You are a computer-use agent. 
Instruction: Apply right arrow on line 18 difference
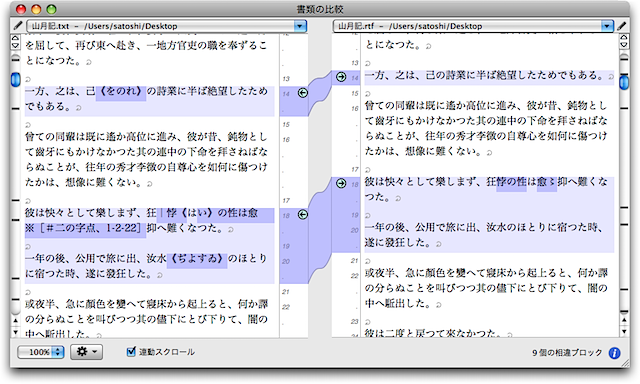pos(341,184)
